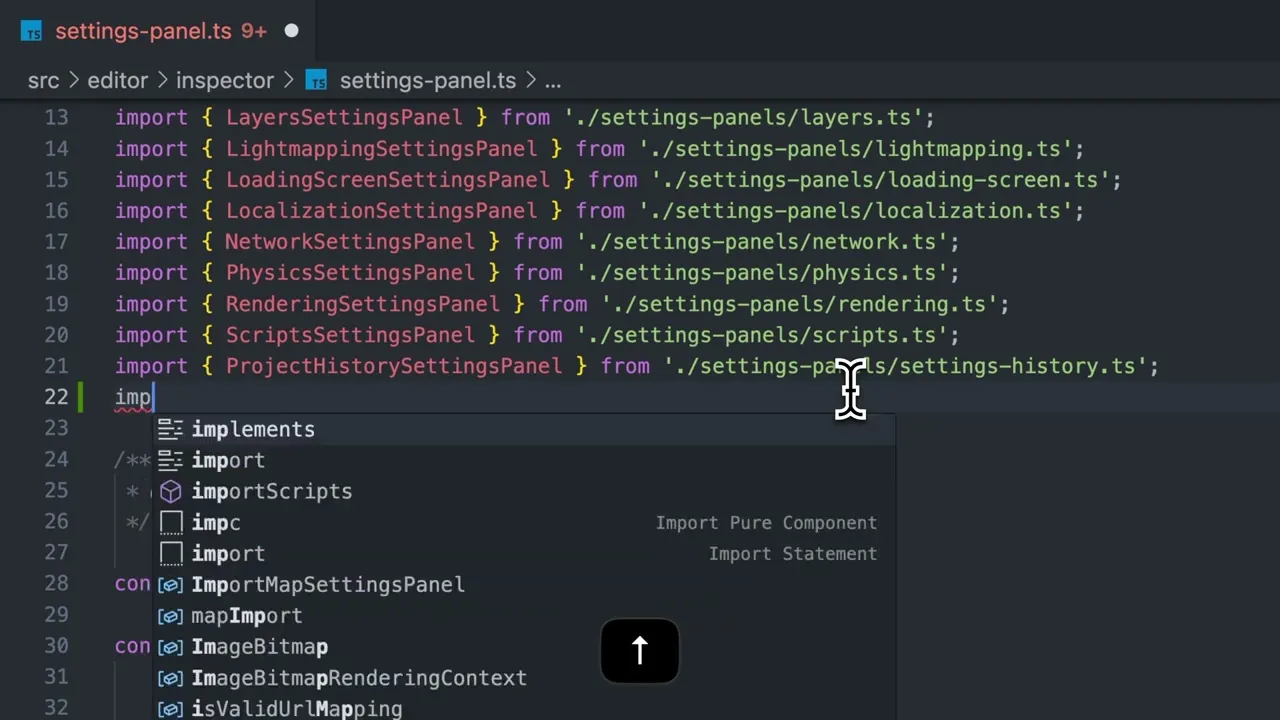This screenshot has width=1280, height=720.
Task: Choose the 'implements' keyword suggestion
Action: tap(524, 429)
